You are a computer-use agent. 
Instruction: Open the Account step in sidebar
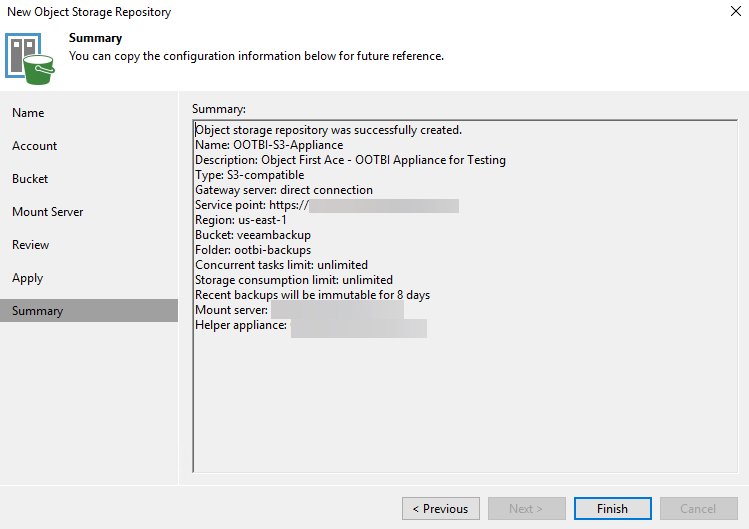(x=34, y=146)
